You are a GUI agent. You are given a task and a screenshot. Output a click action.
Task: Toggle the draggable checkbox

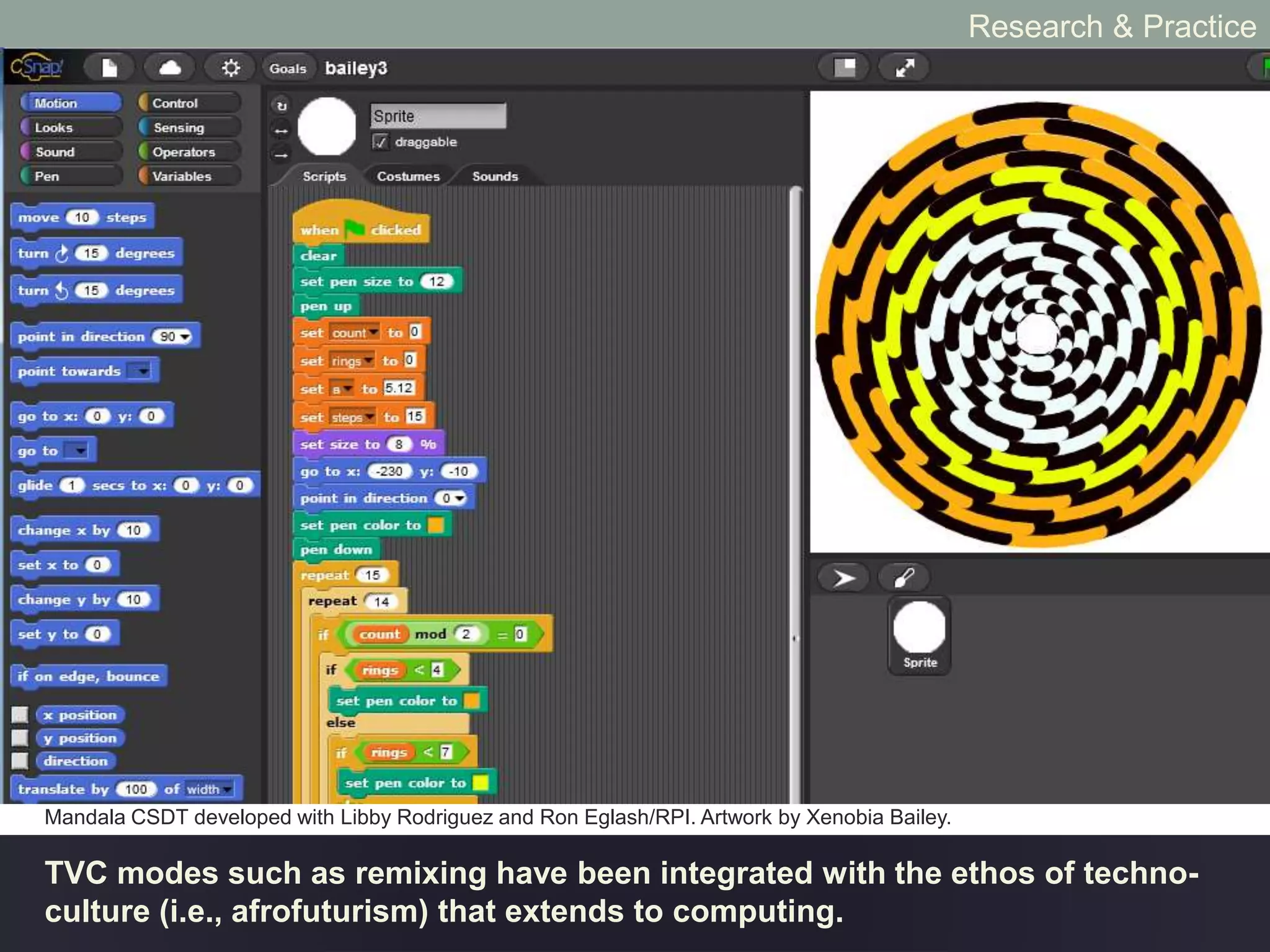coord(380,142)
